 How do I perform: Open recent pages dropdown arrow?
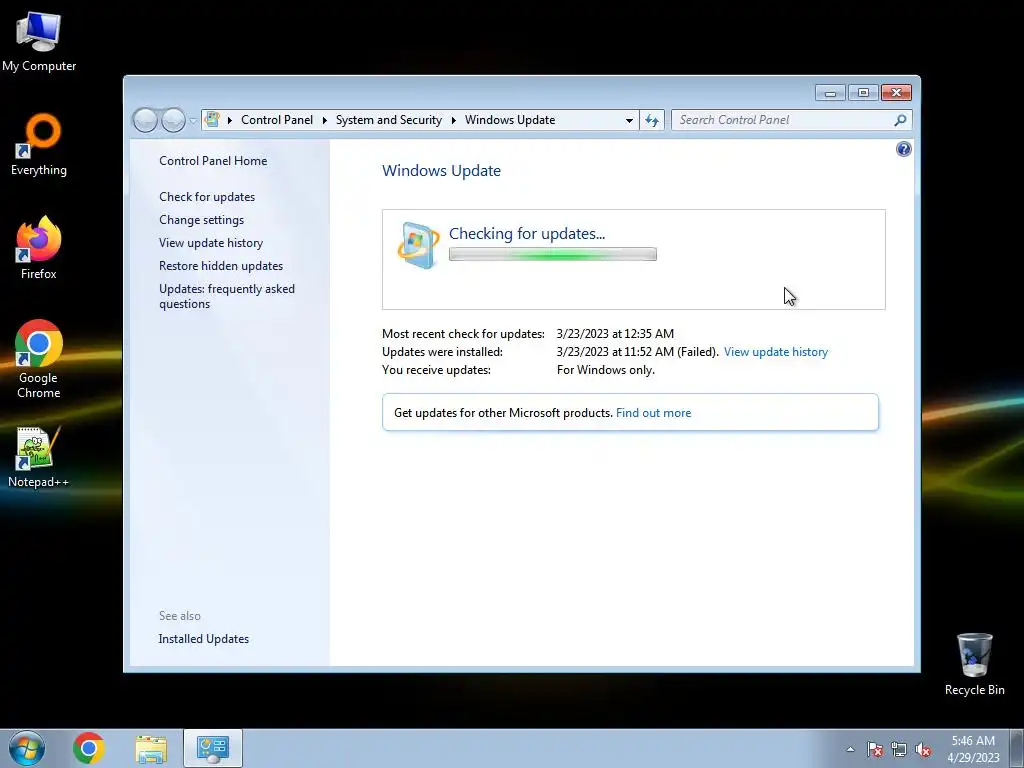coord(193,121)
